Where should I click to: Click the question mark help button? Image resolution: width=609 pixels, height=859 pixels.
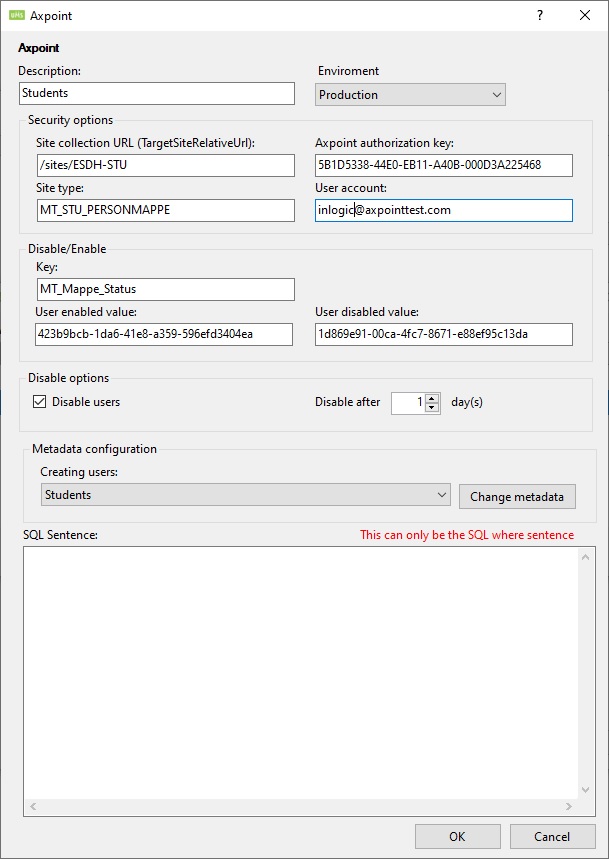coord(540,16)
